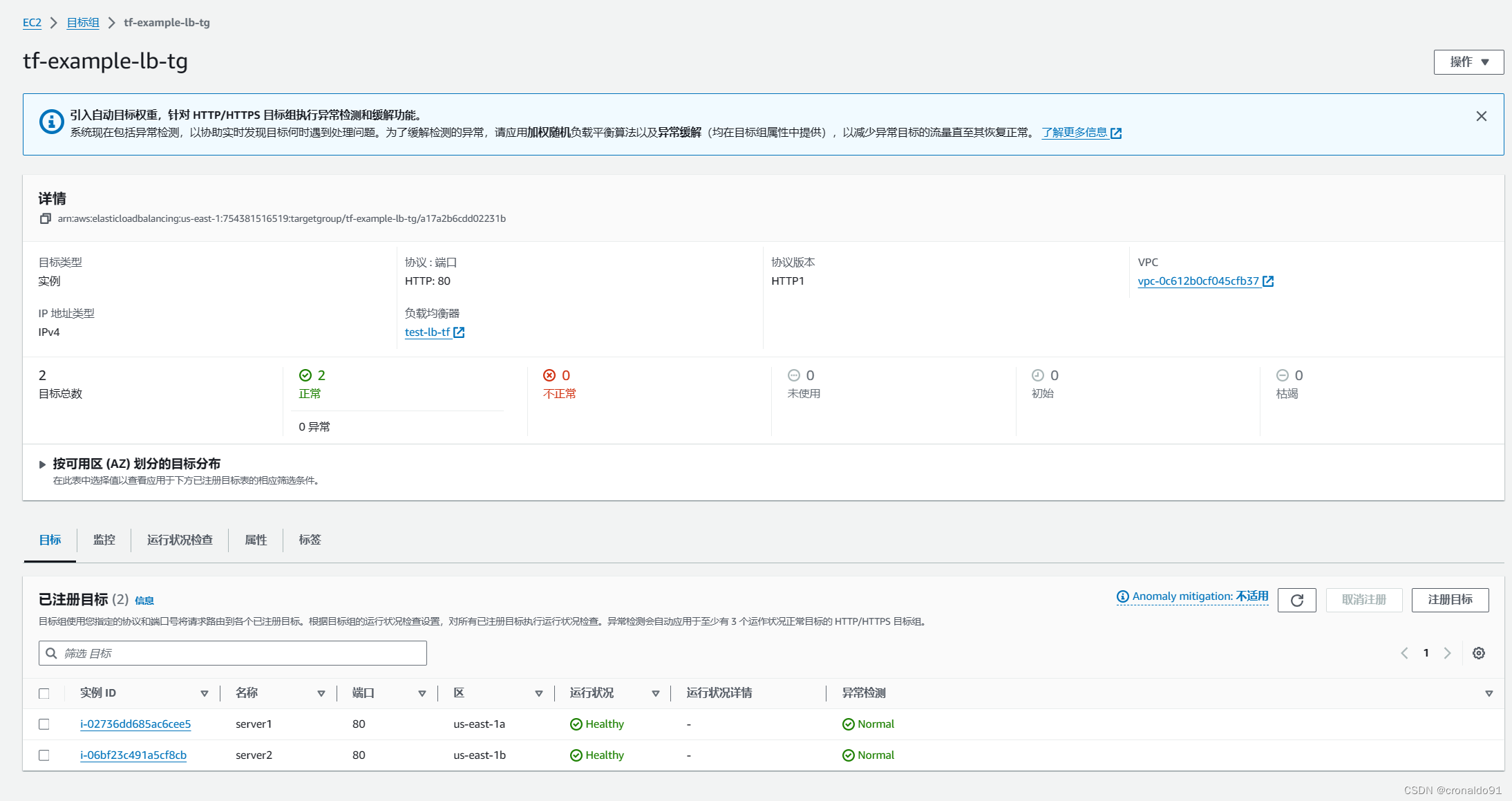Click the search magnifier in filter box
The height and width of the screenshot is (801, 1512).
(51, 653)
